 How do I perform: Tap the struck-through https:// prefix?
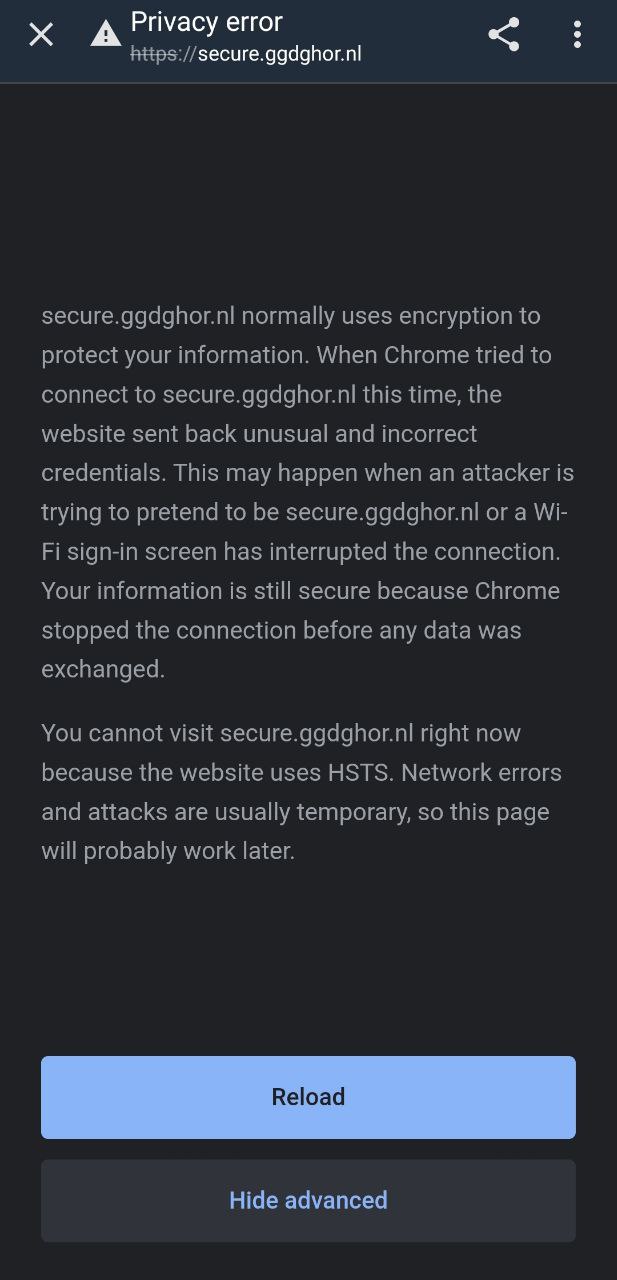(x=164, y=54)
